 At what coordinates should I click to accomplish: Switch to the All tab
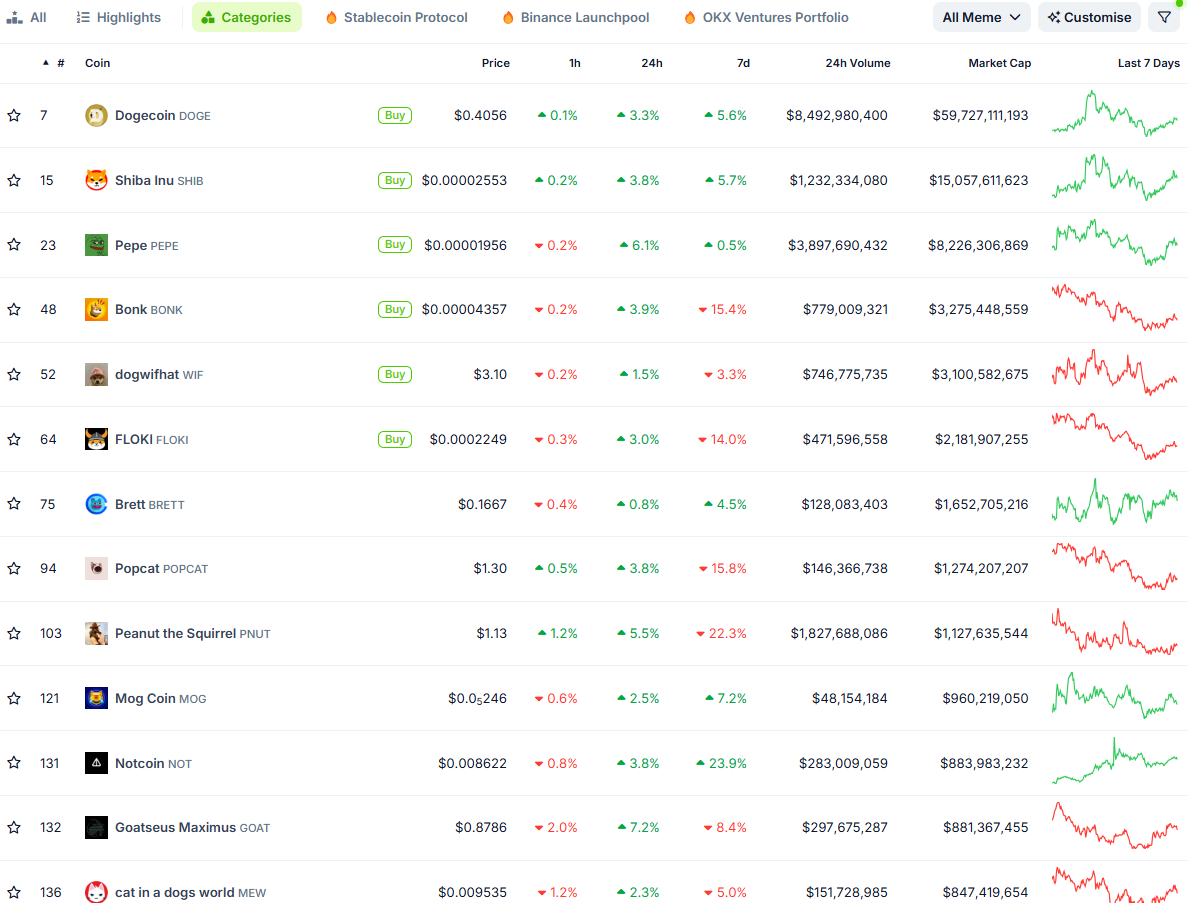(27, 17)
